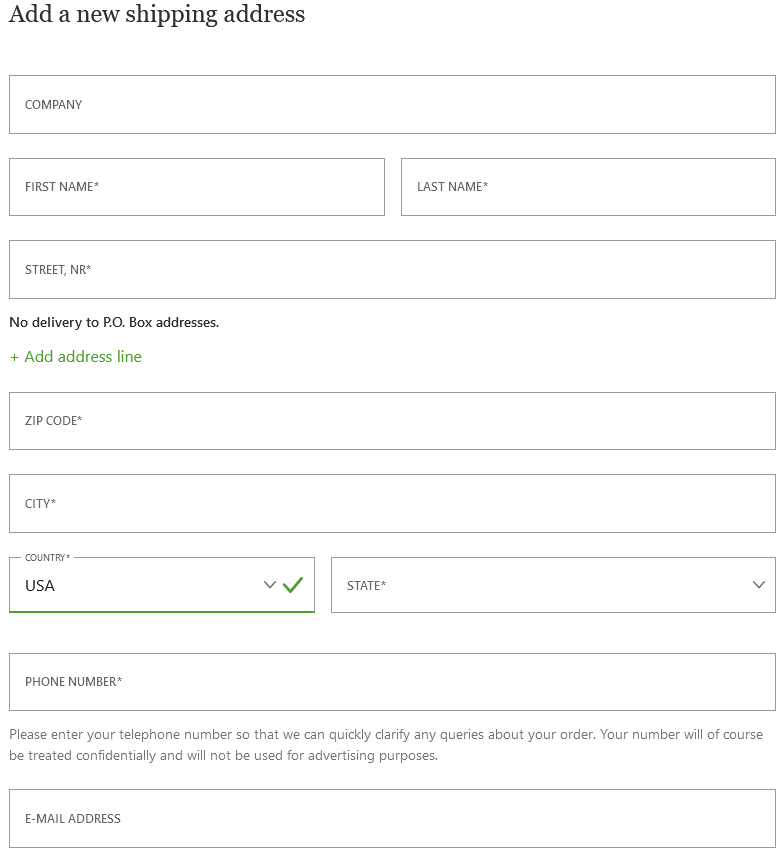The width and height of the screenshot is (784, 854).
Task: Click the small COUNTRY floating label
Action: click(47, 558)
